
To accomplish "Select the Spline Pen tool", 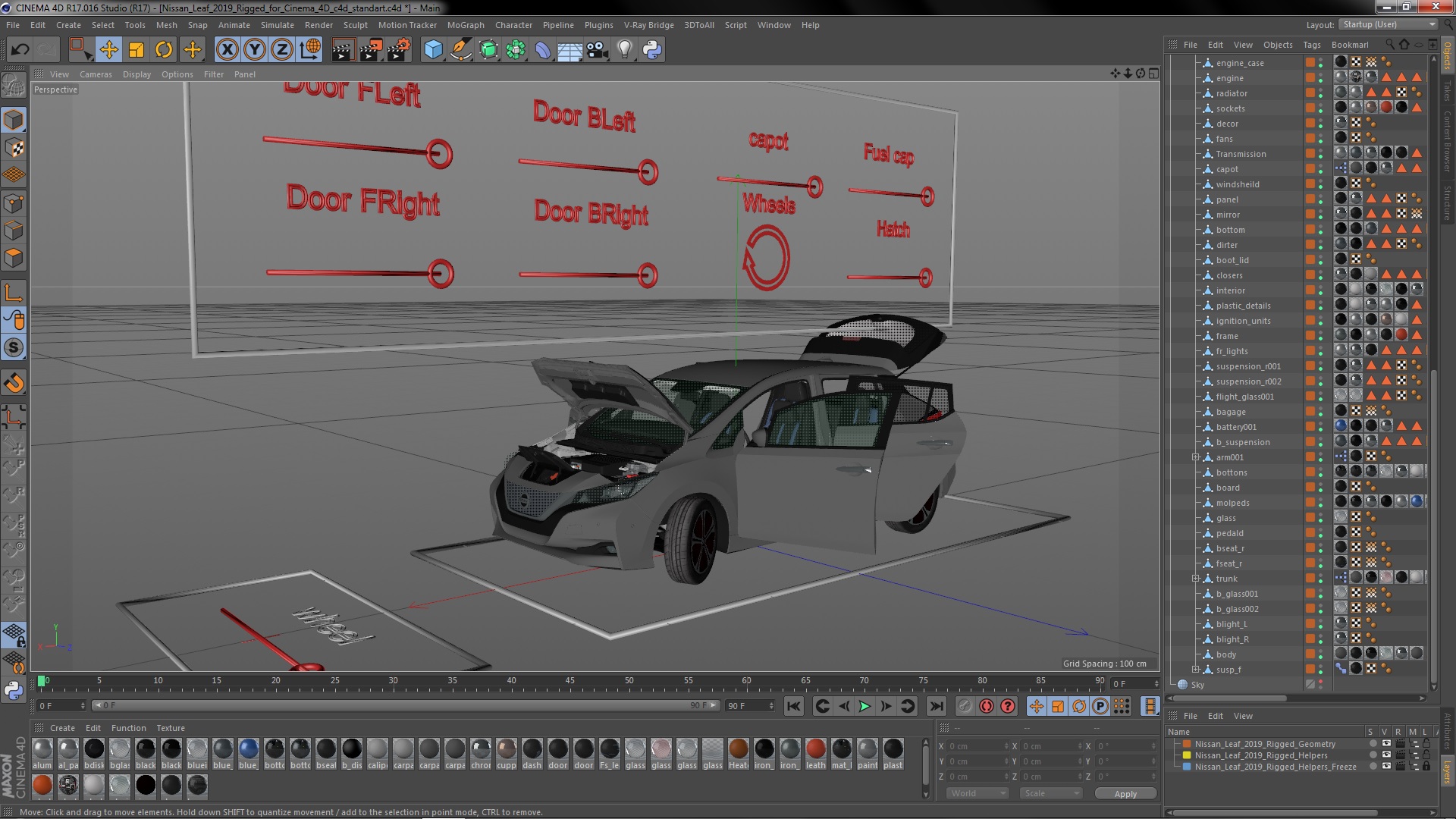I will pos(460,50).
